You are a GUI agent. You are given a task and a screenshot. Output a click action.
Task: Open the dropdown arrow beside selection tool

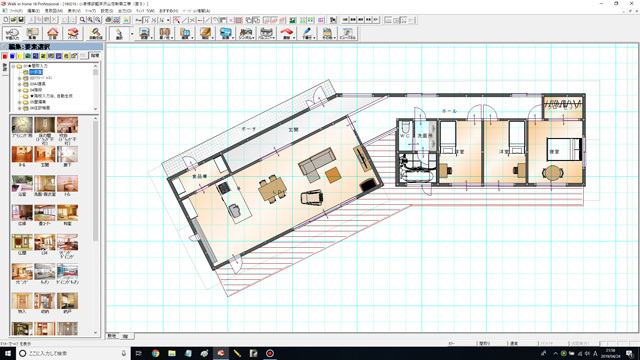132,34
